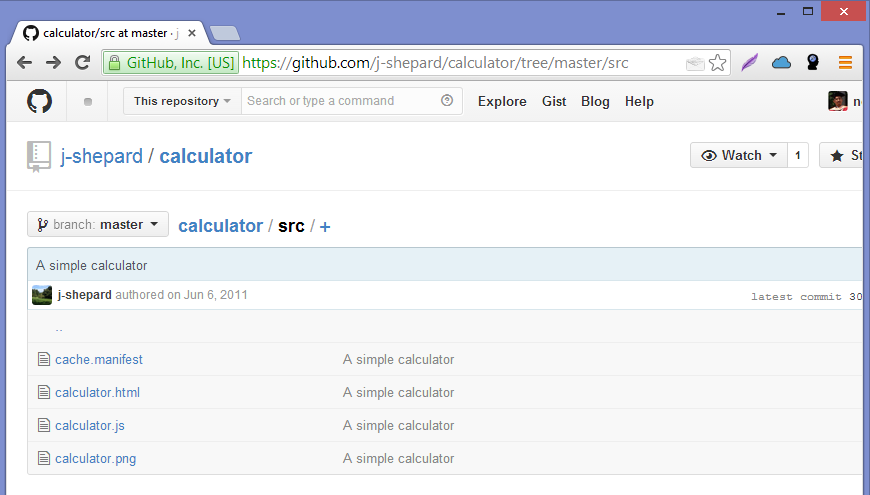This screenshot has width=870, height=495.
Task: Click the plus icon to create new file
Action: (x=325, y=227)
